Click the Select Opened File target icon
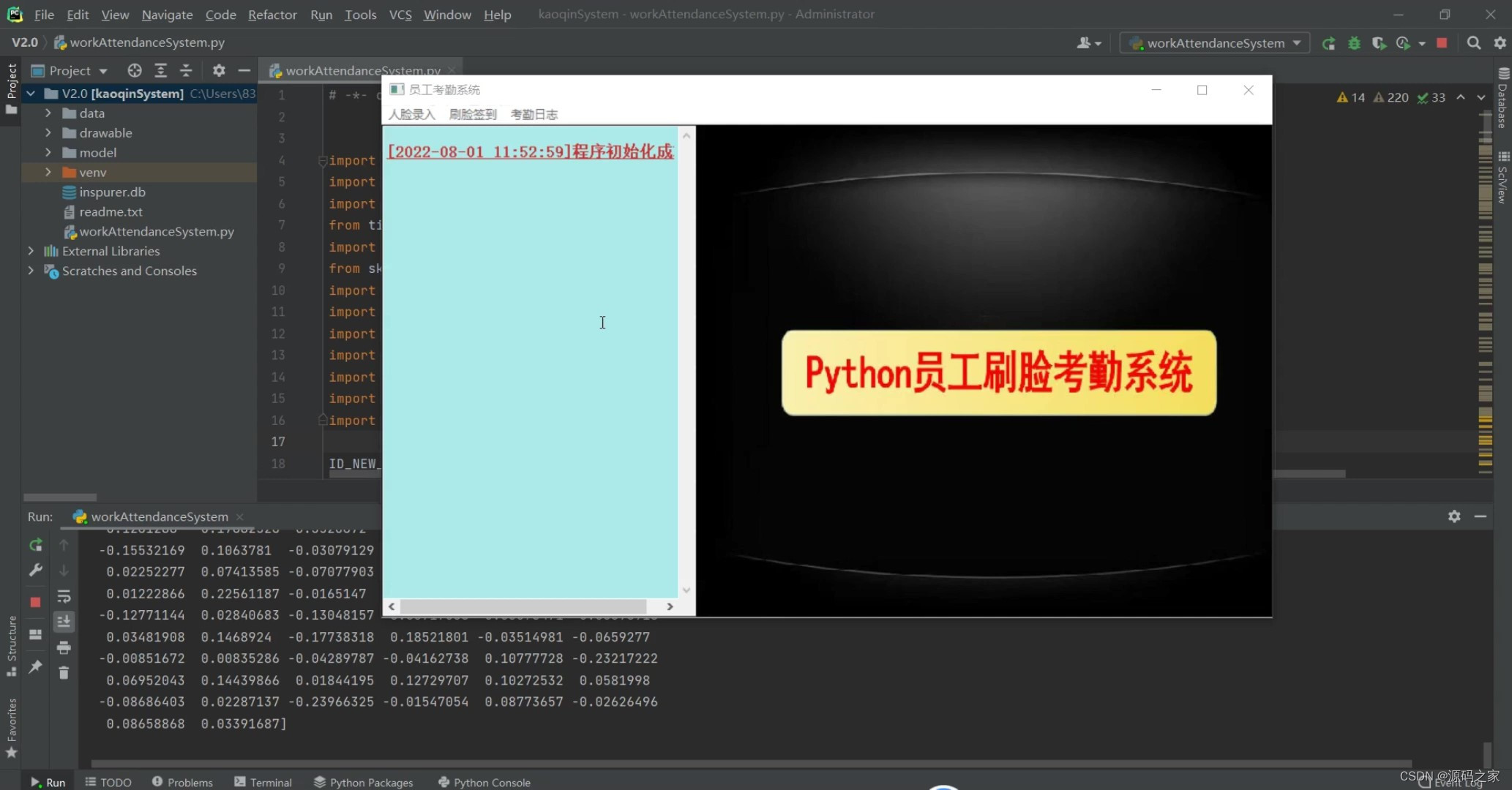Viewport: 1512px width, 790px height. click(134, 70)
